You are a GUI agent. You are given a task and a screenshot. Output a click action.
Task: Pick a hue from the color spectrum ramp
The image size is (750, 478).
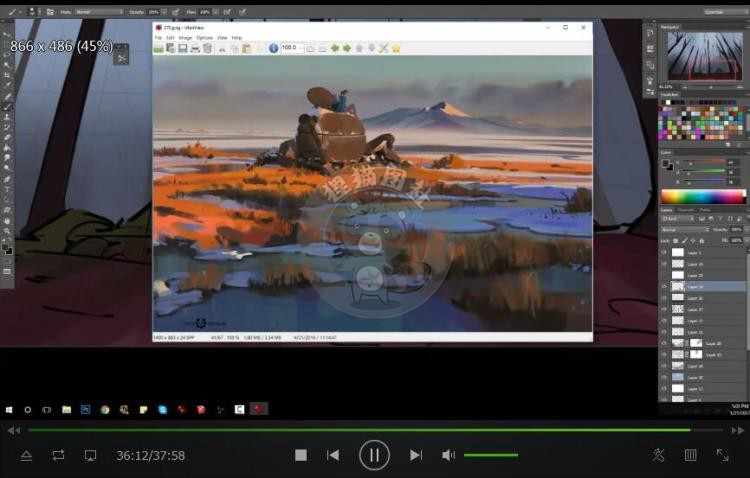(703, 197)
